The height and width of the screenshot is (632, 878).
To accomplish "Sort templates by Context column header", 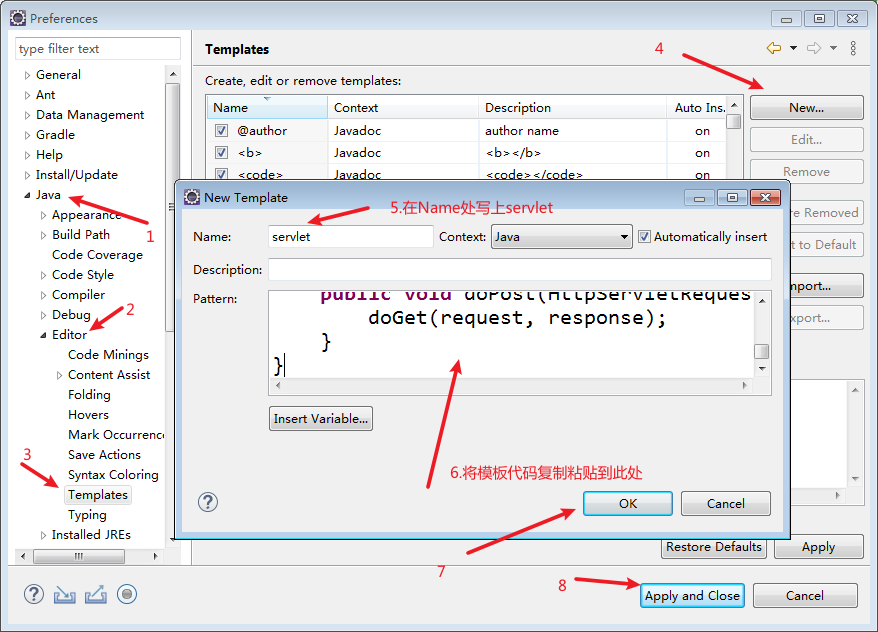I will pyautogui.click(x=403, y=107).
